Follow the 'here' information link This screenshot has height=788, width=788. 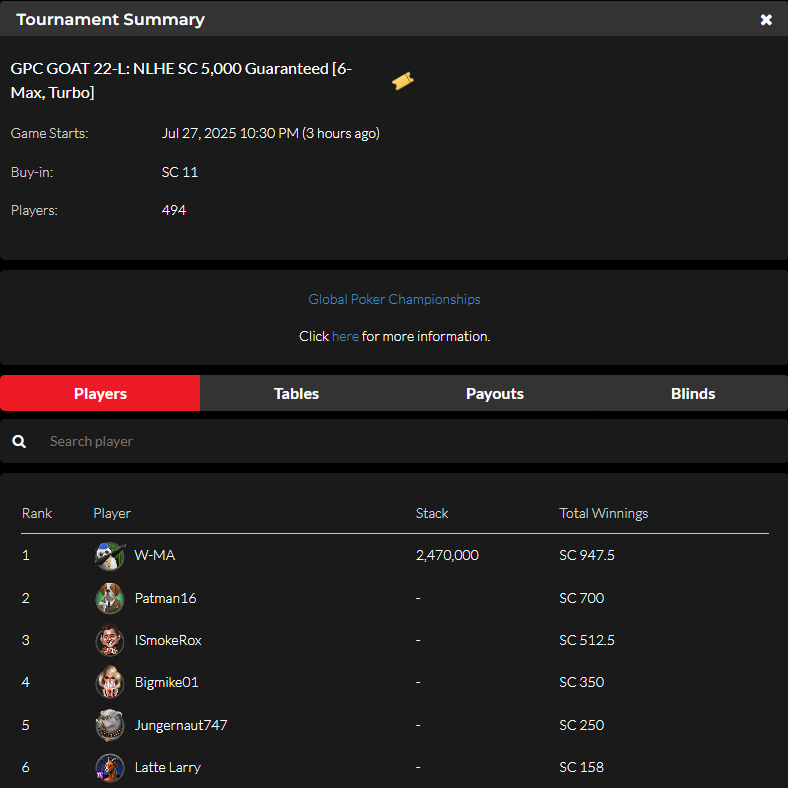tap(345, 336)
